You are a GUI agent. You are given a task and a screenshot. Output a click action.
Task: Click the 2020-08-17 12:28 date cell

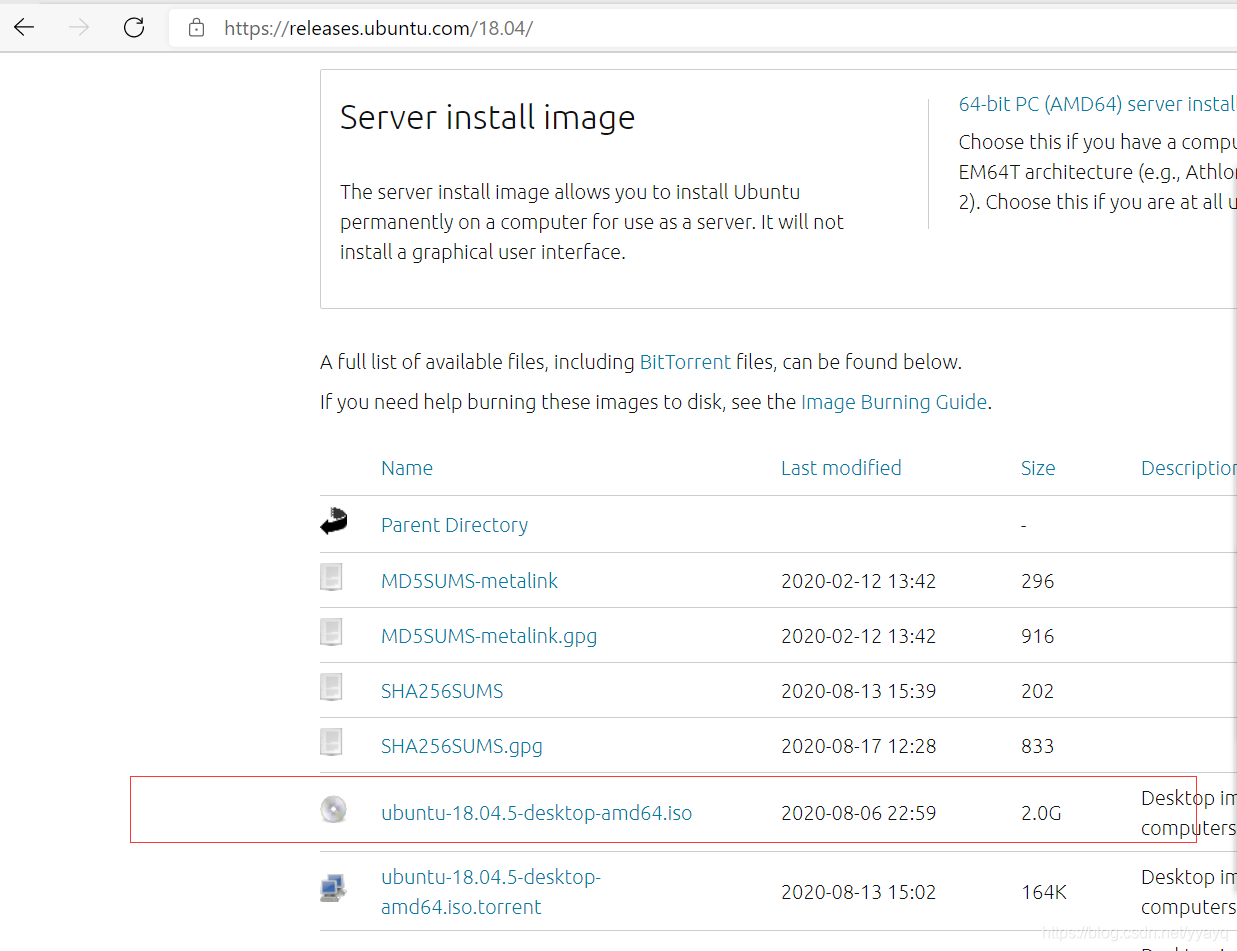[858, 746]
